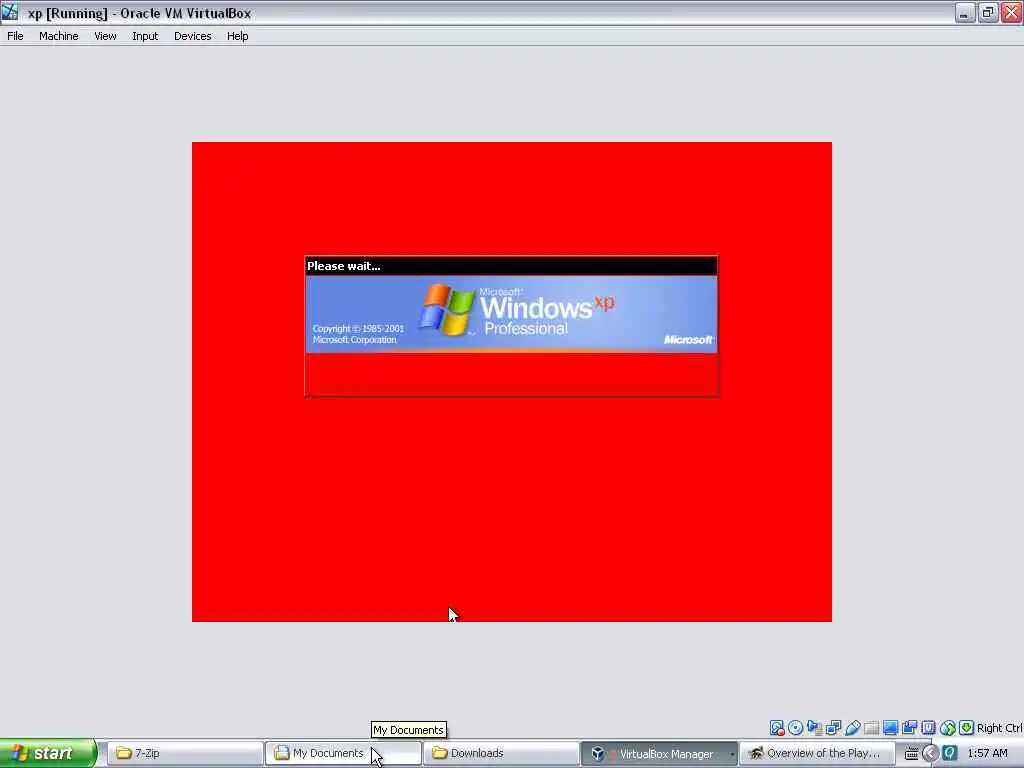Open the Windows start menu
This screenshot has width=1024, height=768.
click(48, 753)
